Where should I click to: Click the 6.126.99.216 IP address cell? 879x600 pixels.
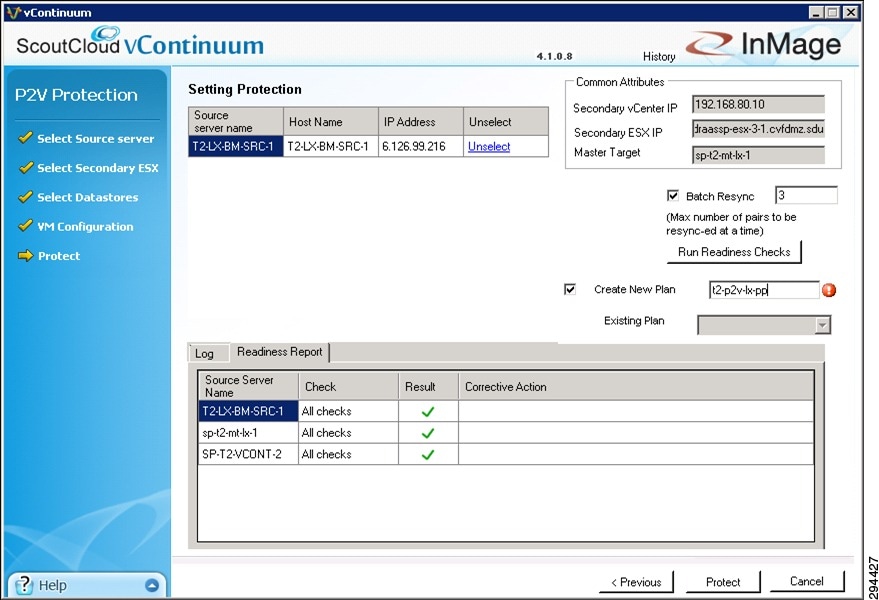click(x=420, y=146)
